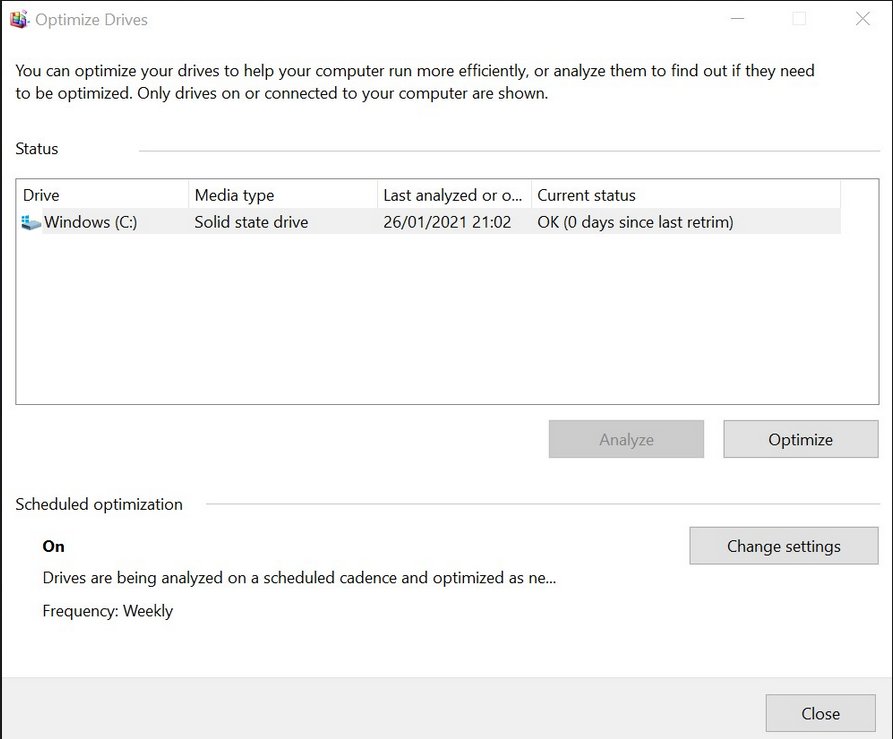893x739 pixels.
Task: Click the Windows (C:) drive icon
Action: point(31,222)
